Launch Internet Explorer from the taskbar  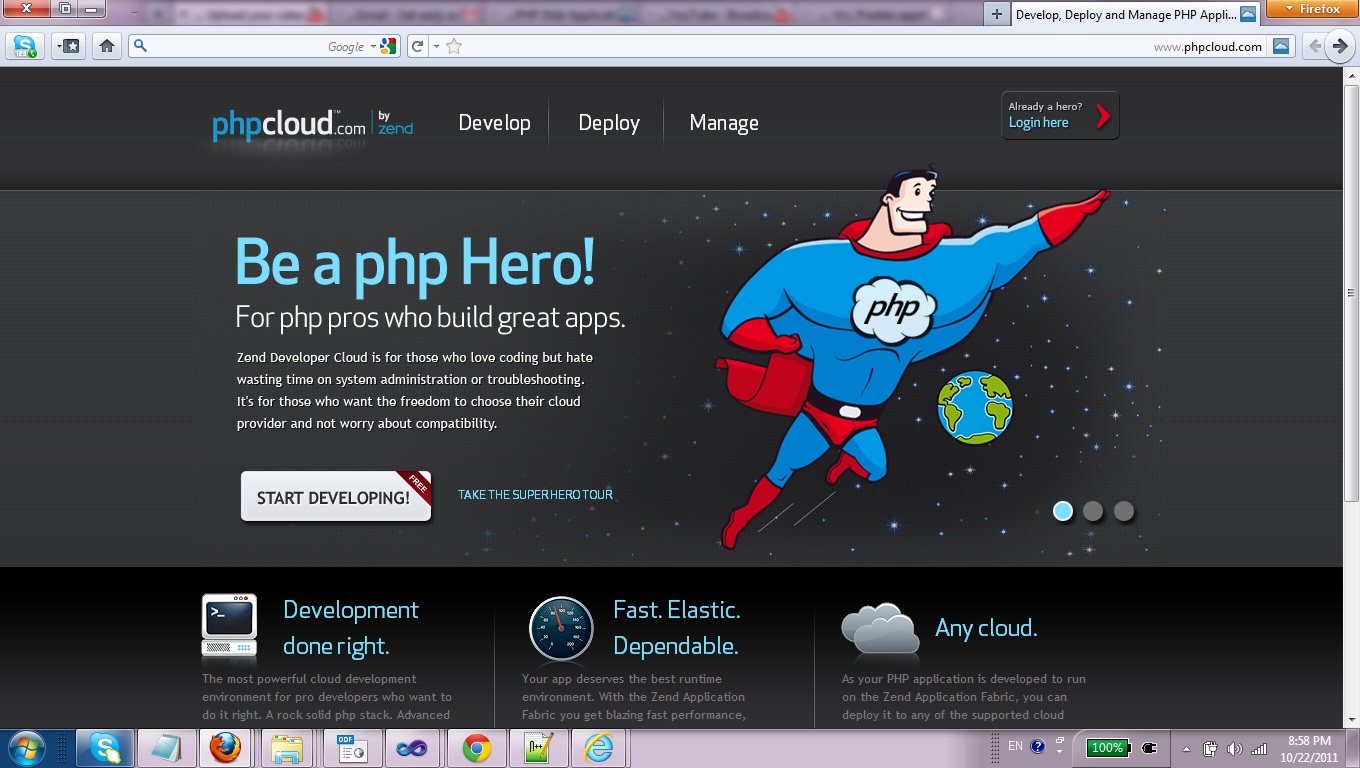(598, 748)
